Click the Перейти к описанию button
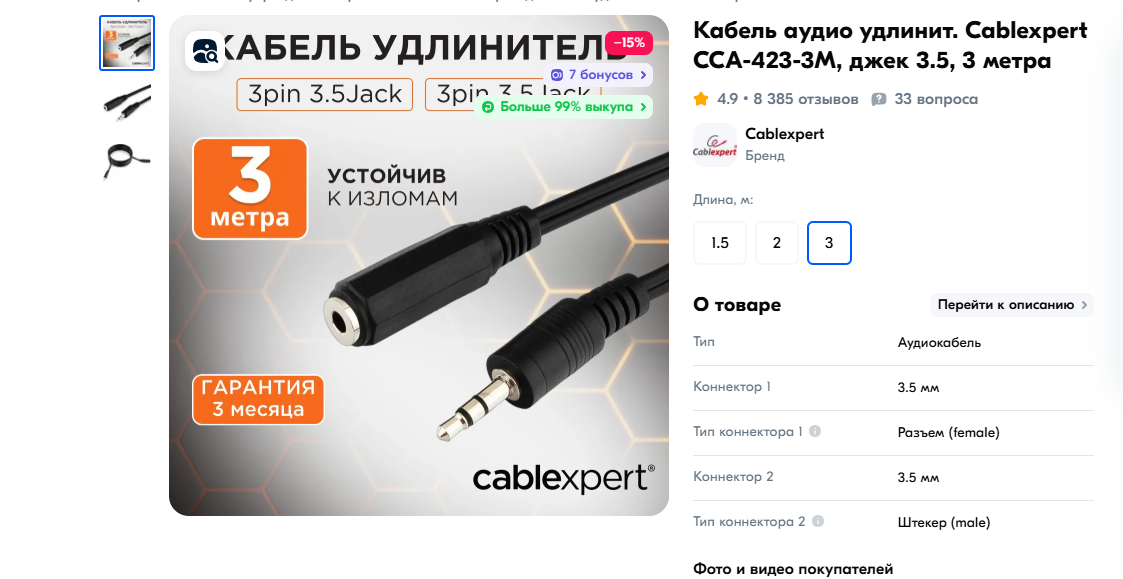Viewport: 1123px width, 579px height. coord(1011,305)
